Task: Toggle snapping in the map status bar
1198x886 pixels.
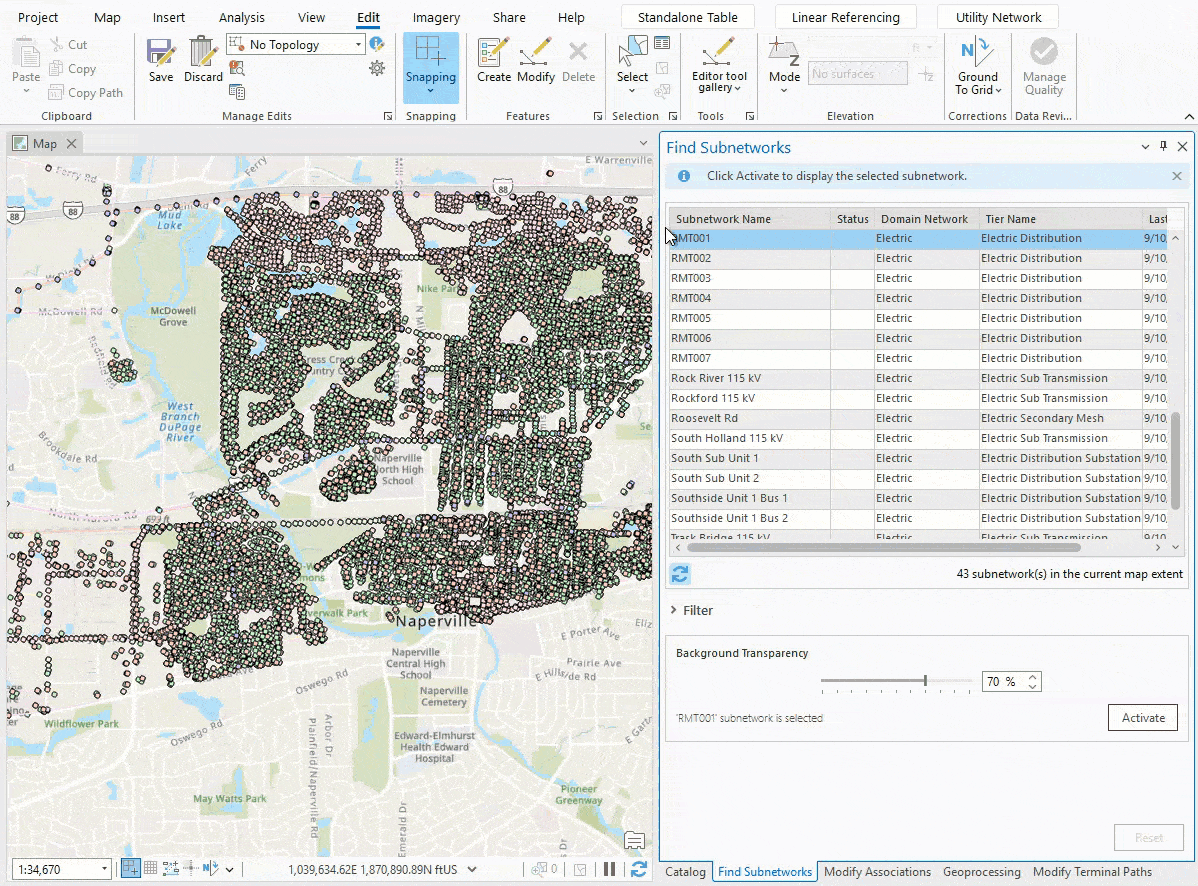Action: pyautogui.click(x=130, y=868)
